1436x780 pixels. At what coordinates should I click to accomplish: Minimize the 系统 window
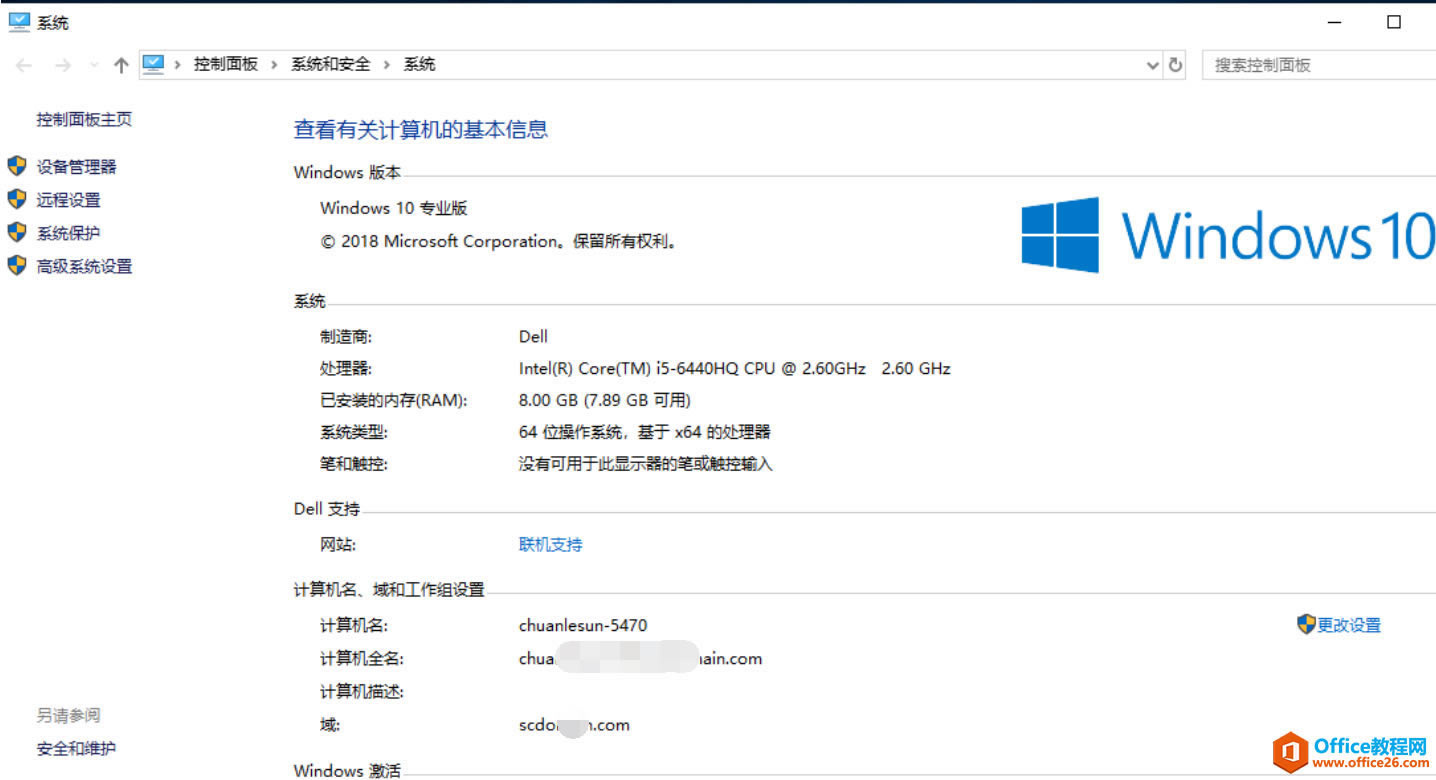(x=1334, y=22)
